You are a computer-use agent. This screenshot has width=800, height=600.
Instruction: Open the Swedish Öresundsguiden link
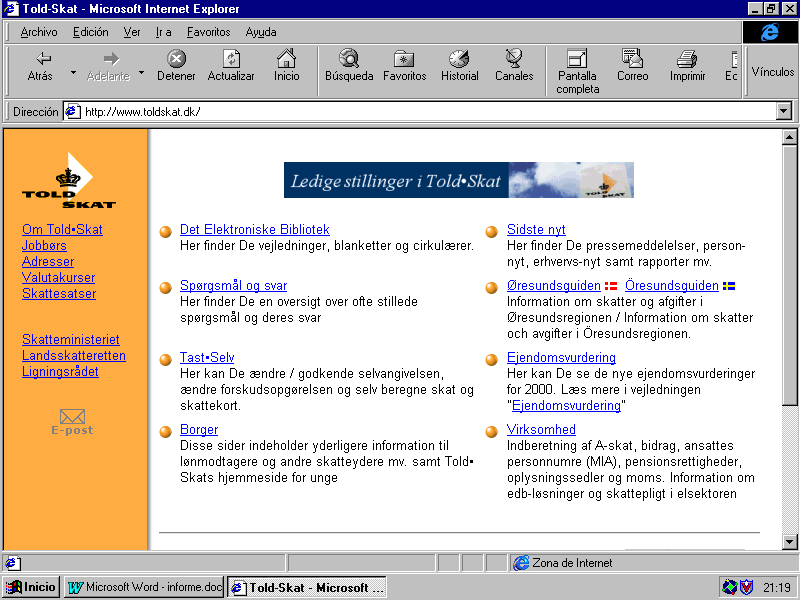pyautogui.click(x=672, y=286)
